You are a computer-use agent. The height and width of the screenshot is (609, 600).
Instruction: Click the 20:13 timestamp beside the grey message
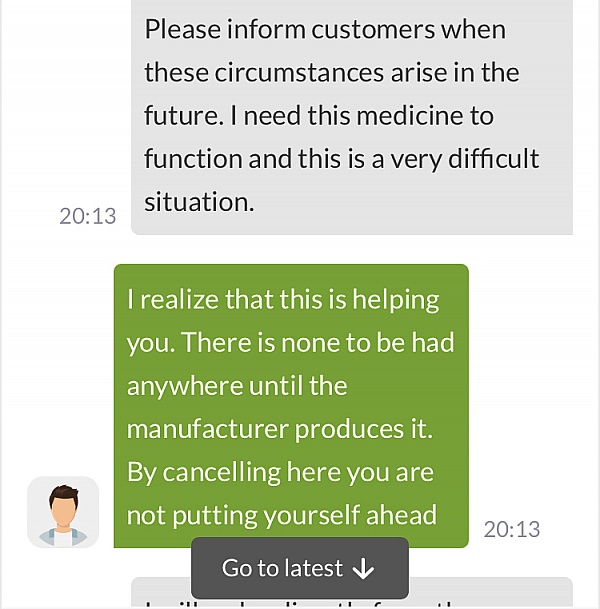pos(88,216)
